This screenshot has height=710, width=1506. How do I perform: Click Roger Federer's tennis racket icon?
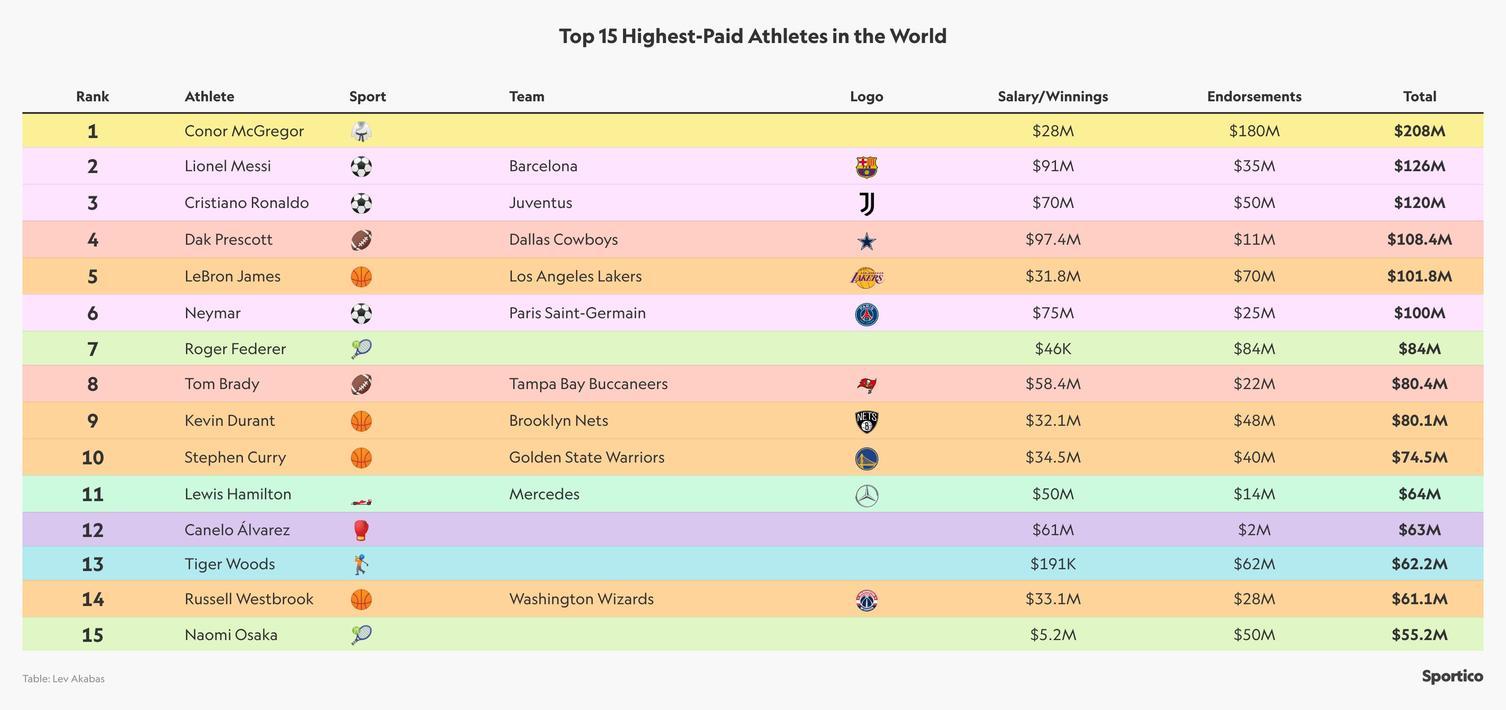tap(361, 349)
